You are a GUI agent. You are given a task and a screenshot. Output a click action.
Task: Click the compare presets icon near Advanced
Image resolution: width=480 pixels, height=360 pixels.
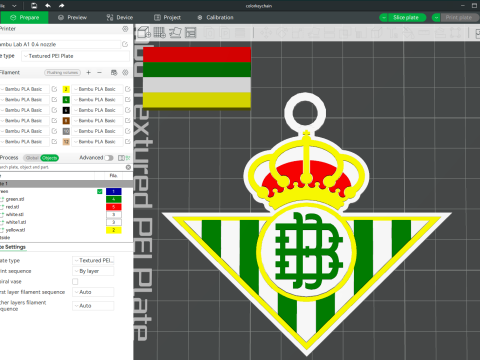[x=121, y=158]
